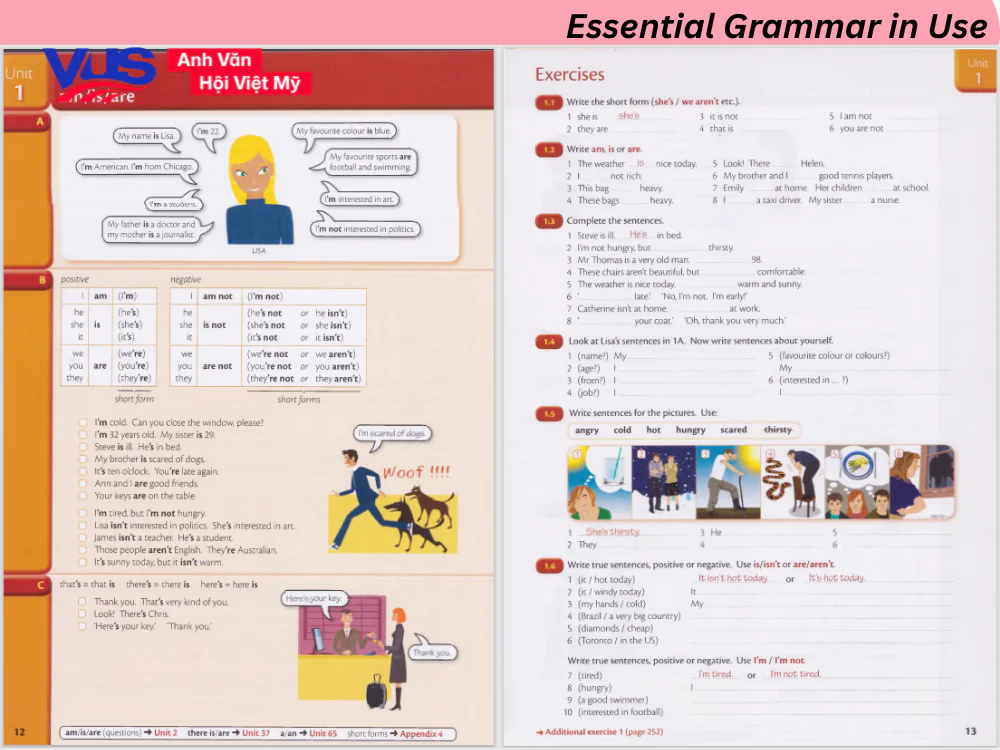Open the Unit 2 footer link
1000x750 pixels.
pyautogui.click(x=166, y=734)
